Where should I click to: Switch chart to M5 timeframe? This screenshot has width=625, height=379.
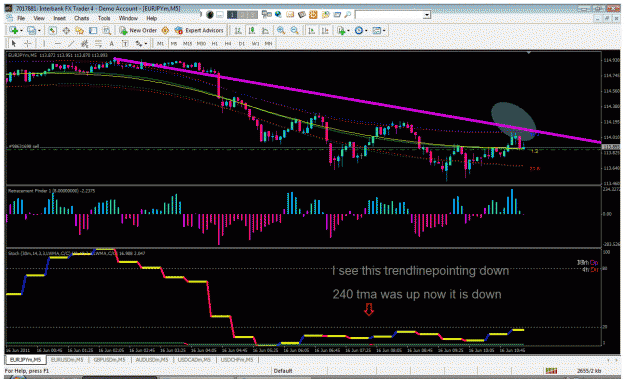(x=174, y=43)
